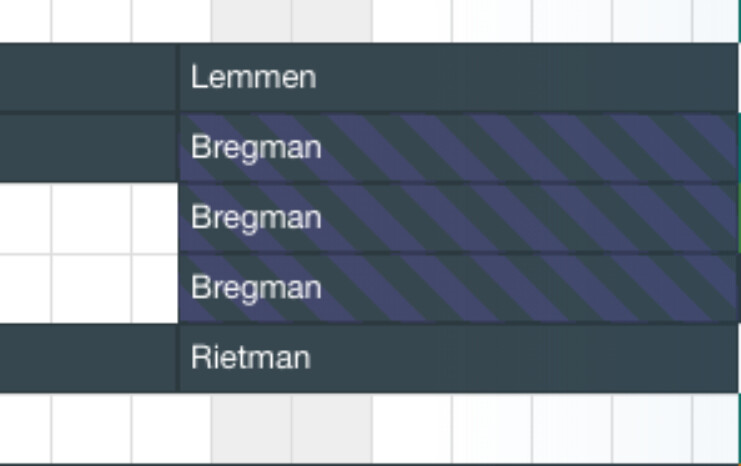Image resolution: width=741 pixels, height=466 pixels.
Task: Select leftmost empty cell in bottom Bregman row
Action: click(x=25, y=288)
